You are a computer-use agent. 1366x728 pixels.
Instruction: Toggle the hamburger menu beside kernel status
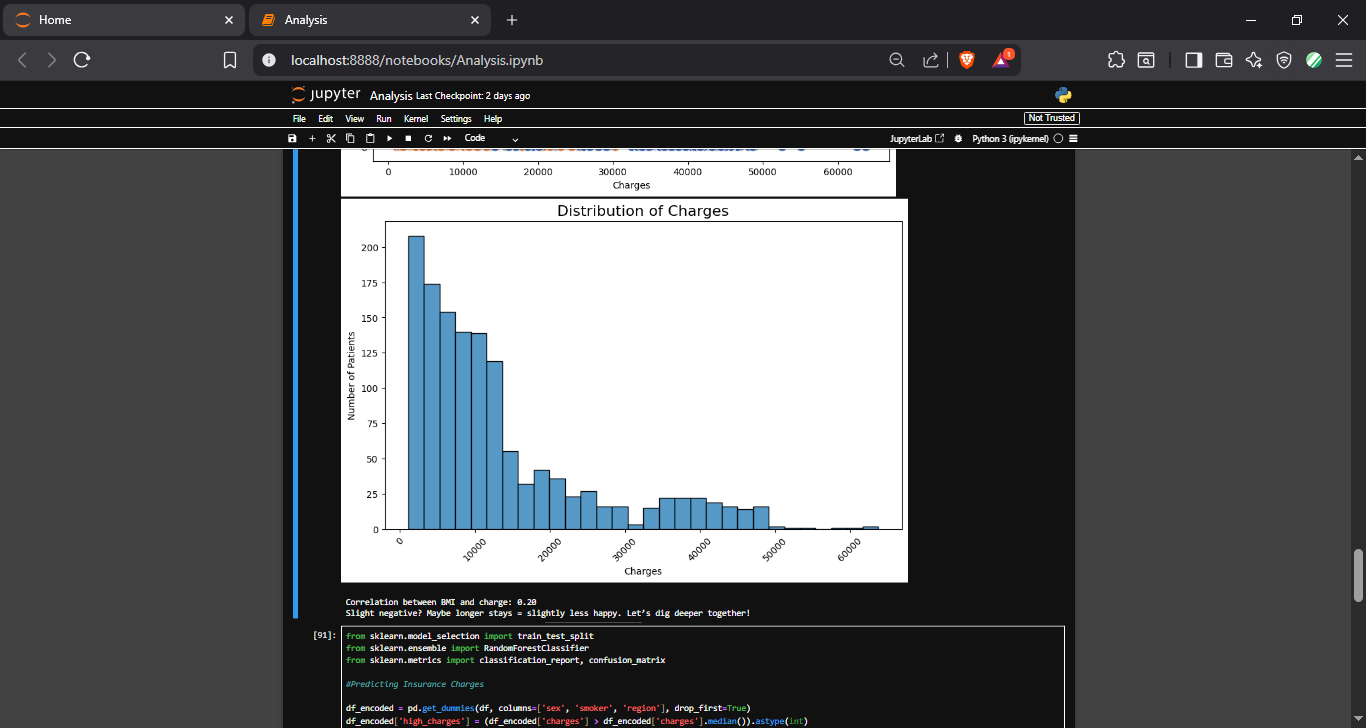pyautogui.click(x=1073, y=138)
